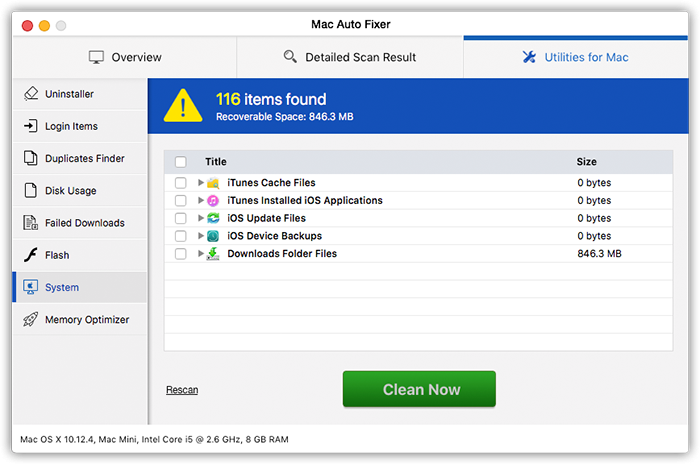Check the iOS Update Files checkbox
The height and width of the screenshot is (465, 700).
180,218
